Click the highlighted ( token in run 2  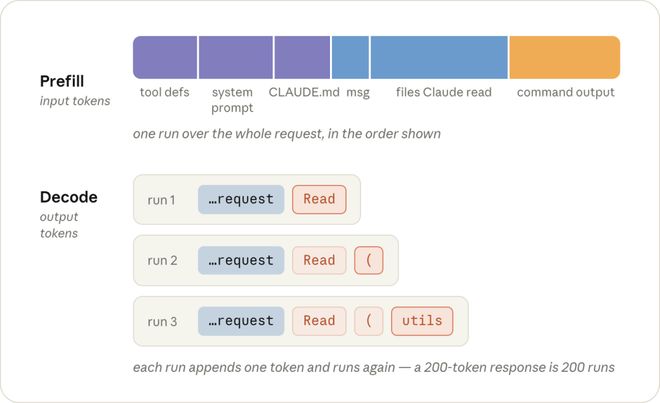point(369,260)
